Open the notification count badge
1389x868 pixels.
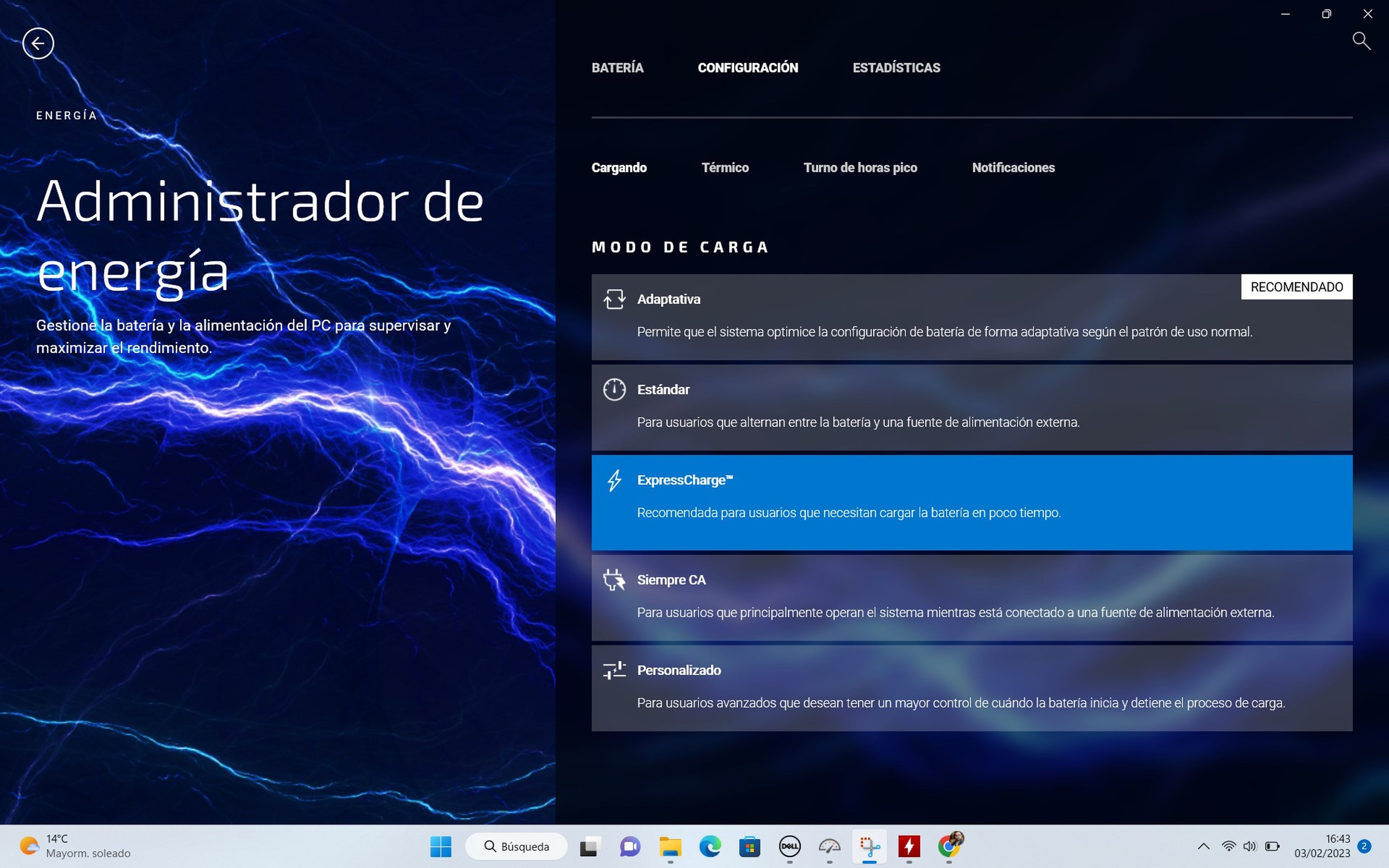point(1364,846)
